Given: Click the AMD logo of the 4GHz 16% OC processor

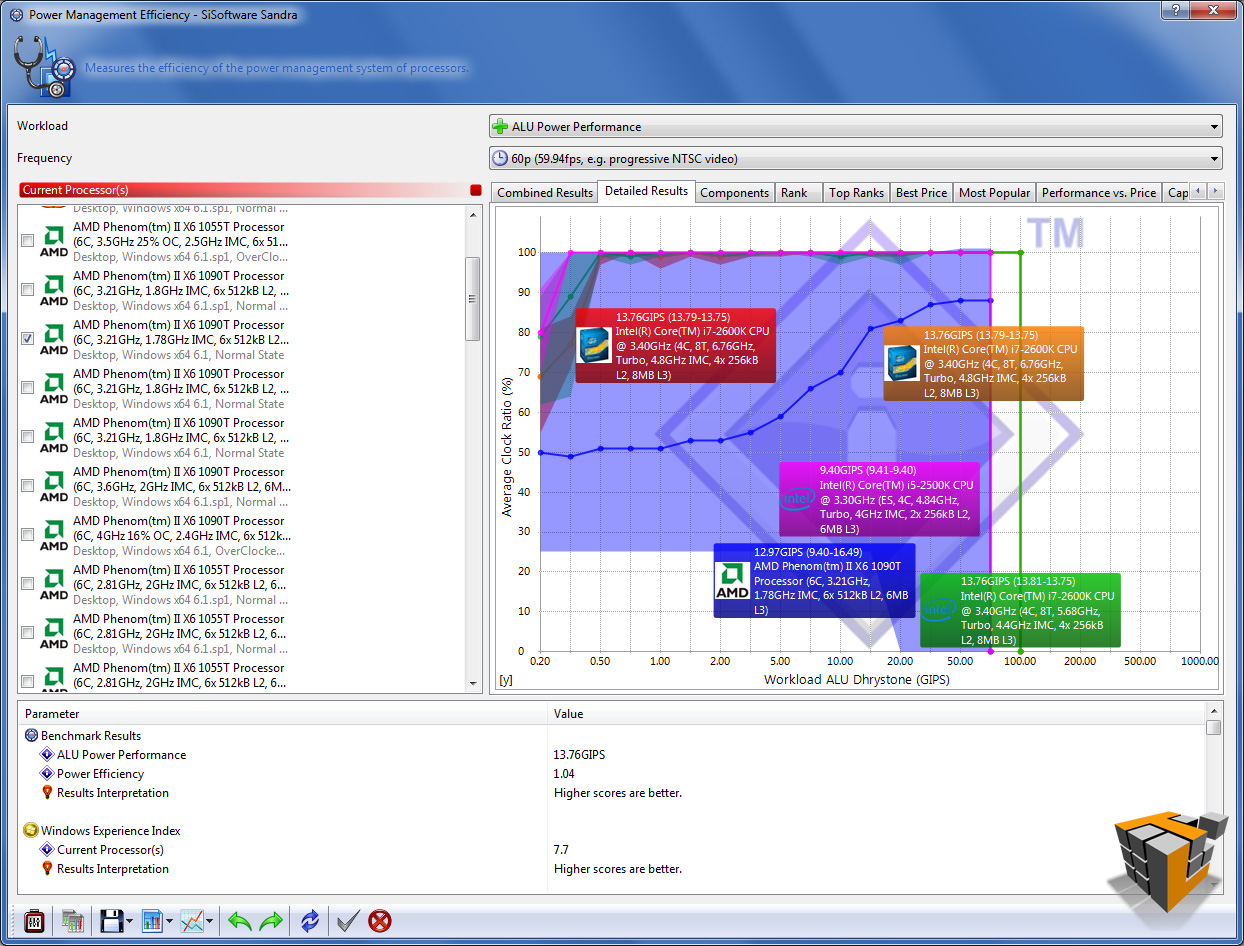Looking at the screenshot, I should point(54,535).
